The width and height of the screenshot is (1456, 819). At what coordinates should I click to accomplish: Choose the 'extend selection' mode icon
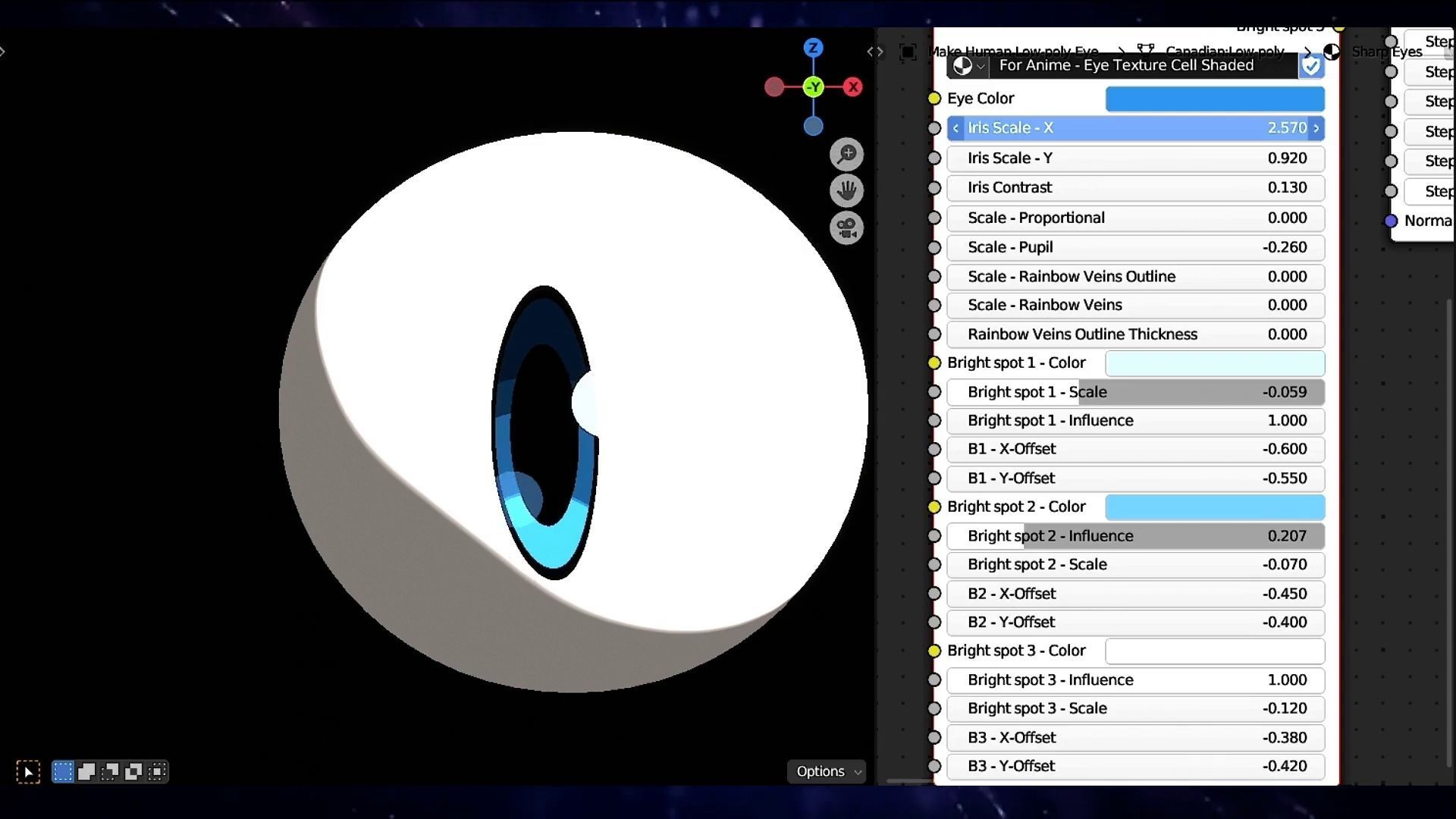(x=86, y=772)
